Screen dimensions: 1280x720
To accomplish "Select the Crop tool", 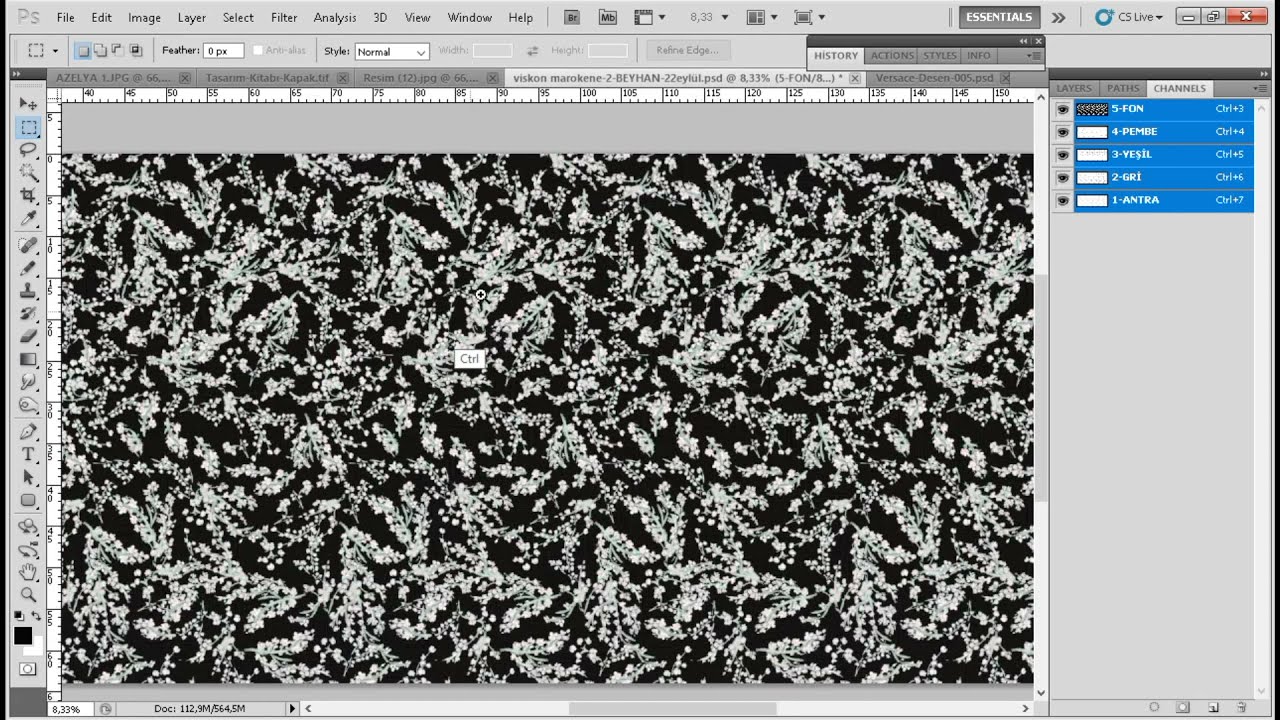I will 28,196.
